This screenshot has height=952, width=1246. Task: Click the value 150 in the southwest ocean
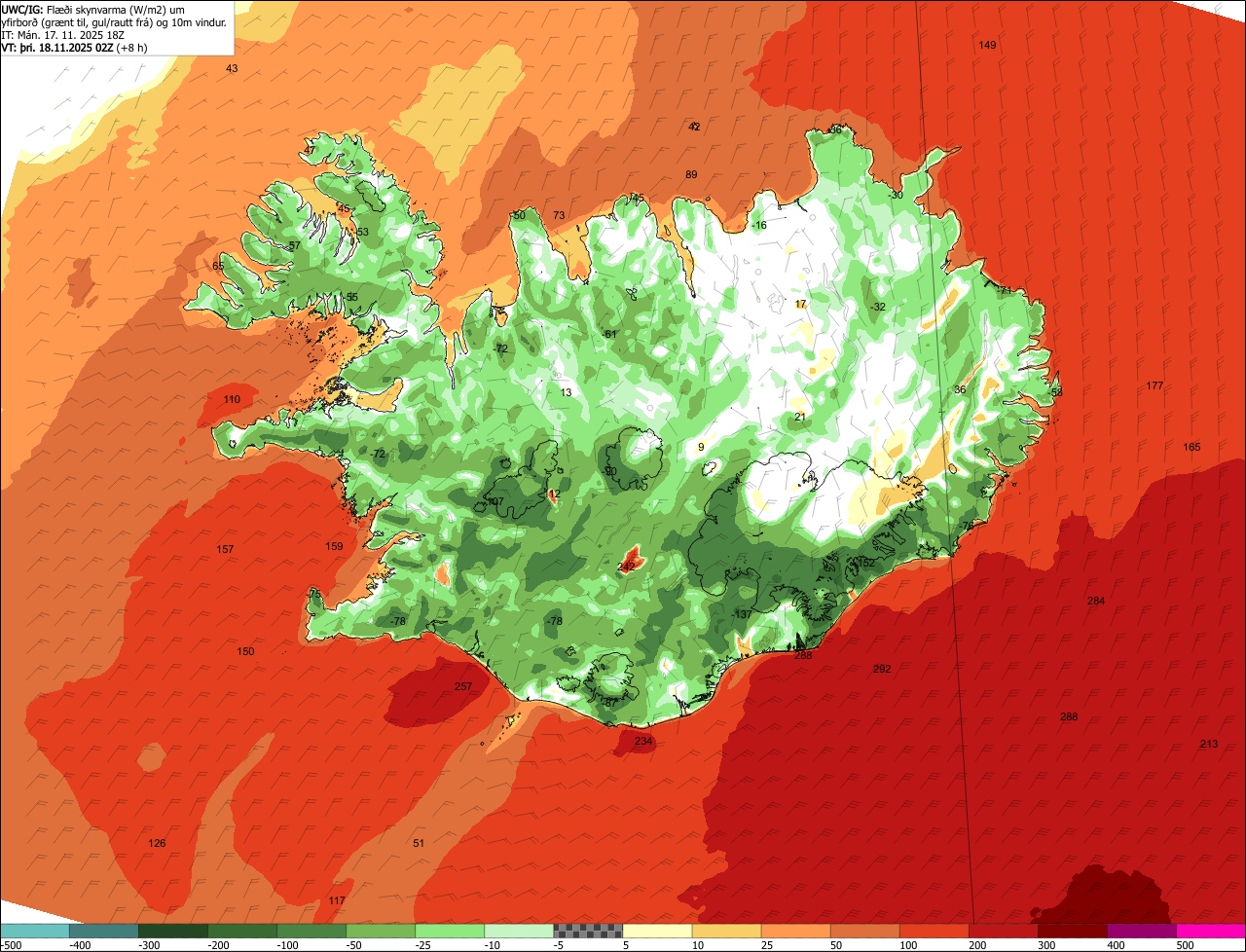[x=245, y=652]
